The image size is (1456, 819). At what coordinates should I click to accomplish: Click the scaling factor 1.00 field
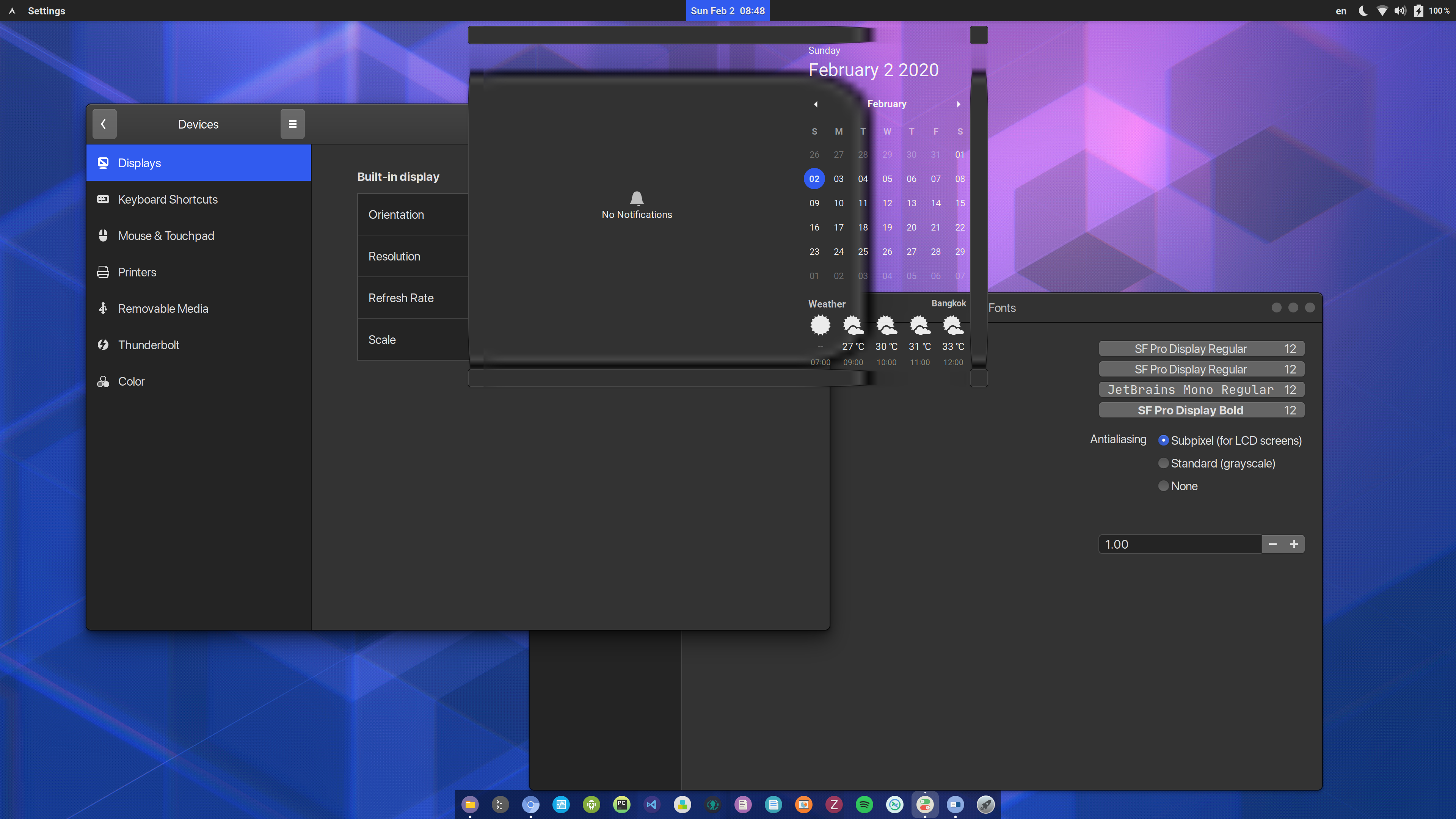tap(1180, 544)
